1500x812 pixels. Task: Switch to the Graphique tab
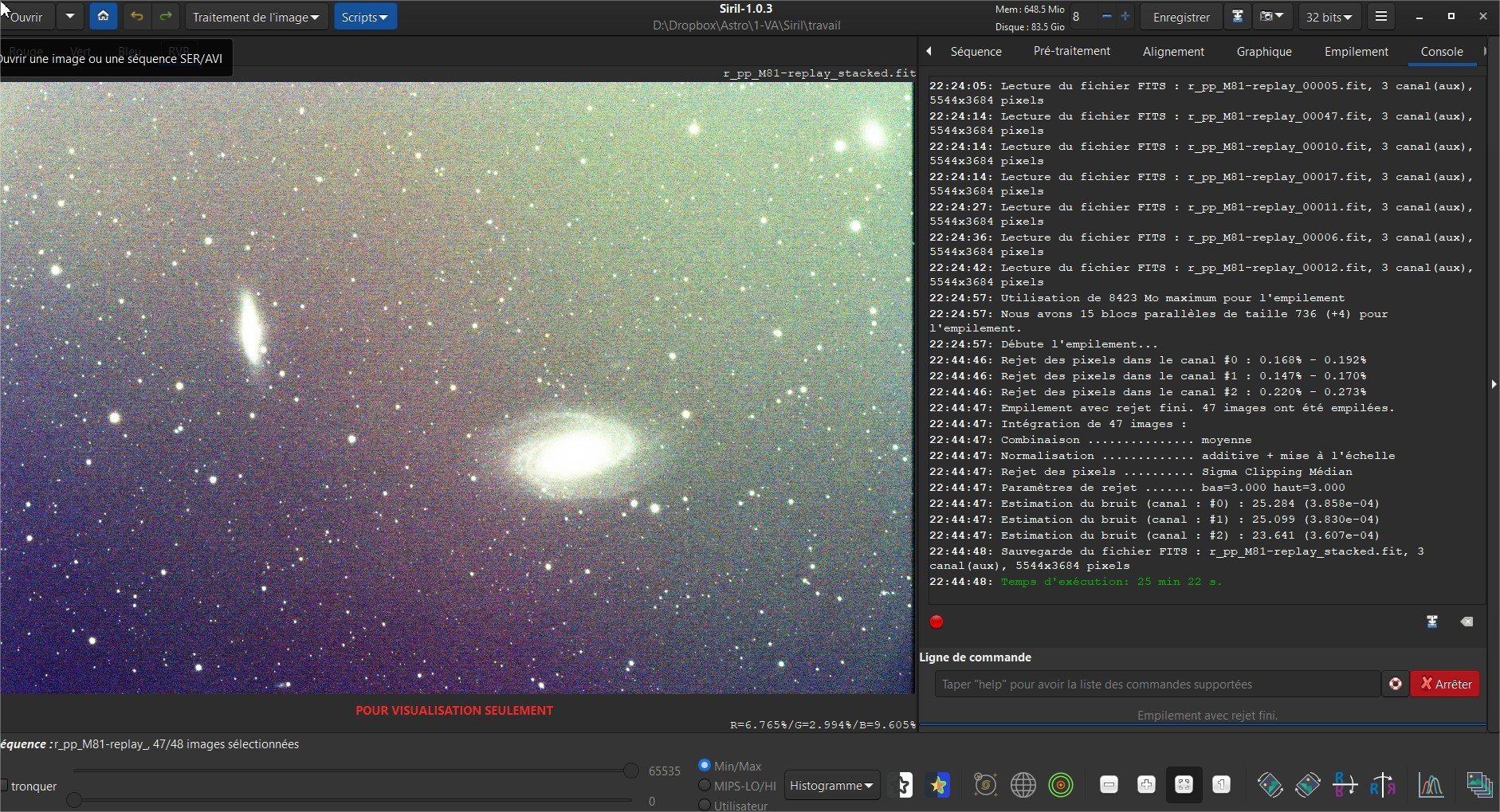click(1264, 51)
